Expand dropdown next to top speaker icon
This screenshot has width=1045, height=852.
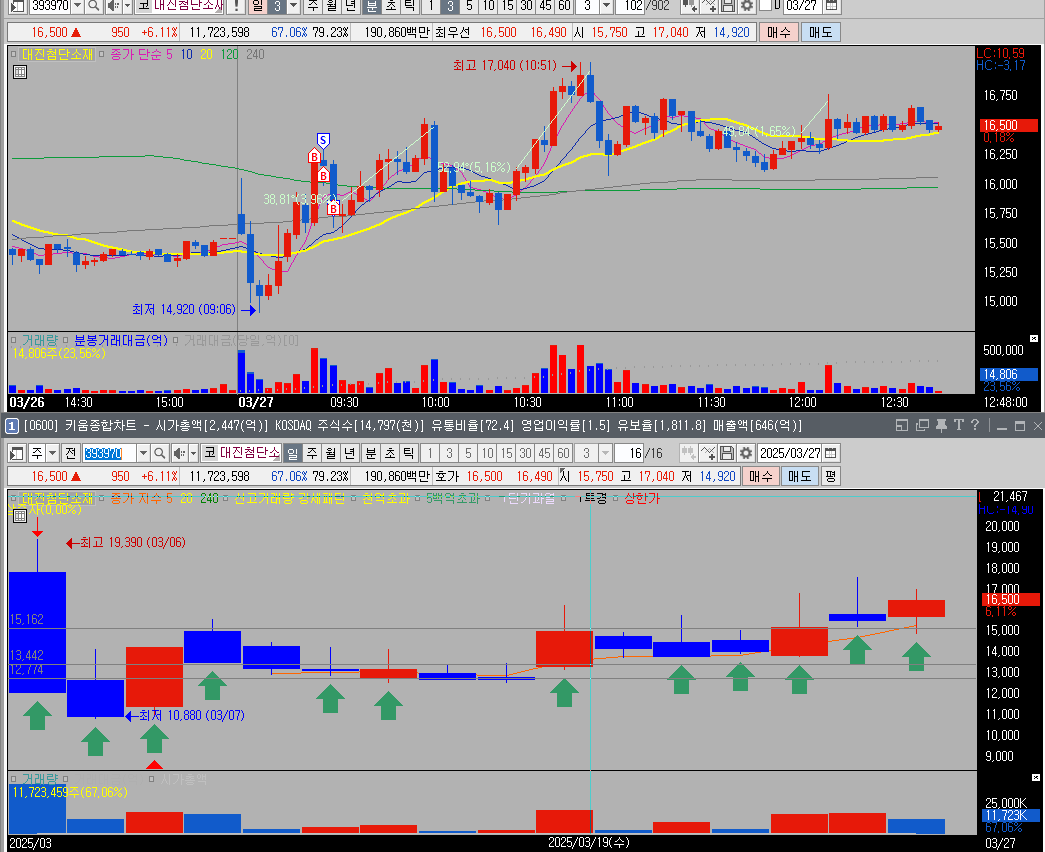tap(127, 6)
